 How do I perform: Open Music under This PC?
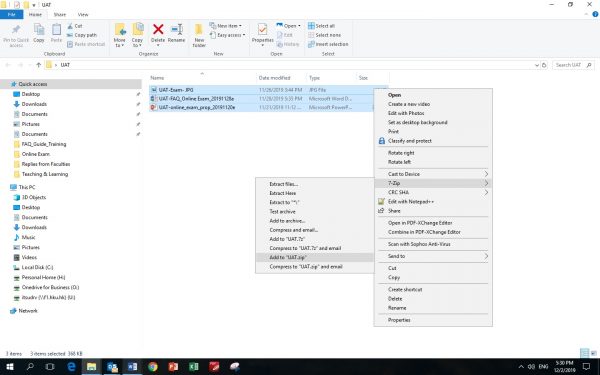click(28, 237)
